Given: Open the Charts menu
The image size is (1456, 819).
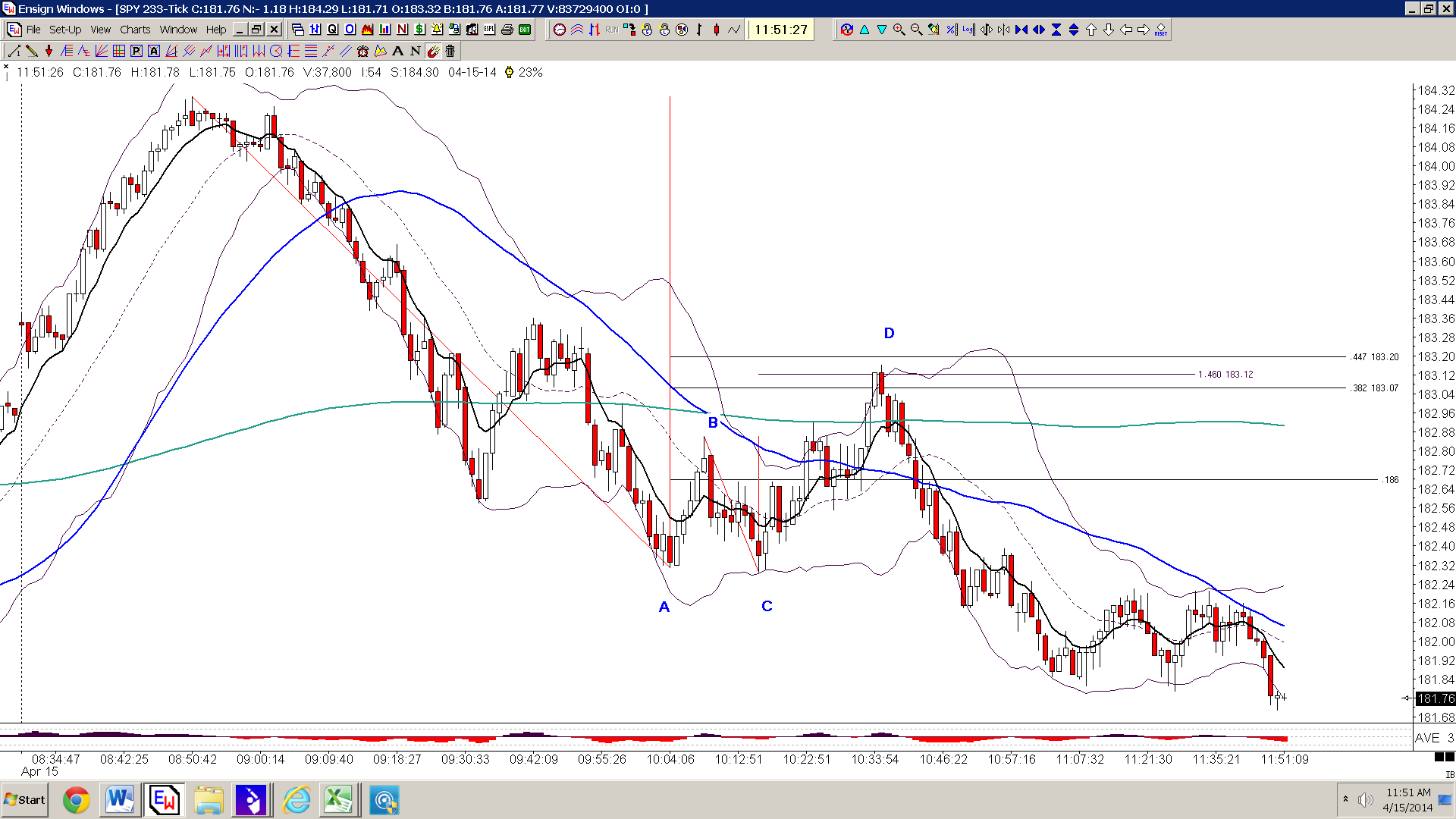Looking at the screenshot, I should click(x=135, y=30).
